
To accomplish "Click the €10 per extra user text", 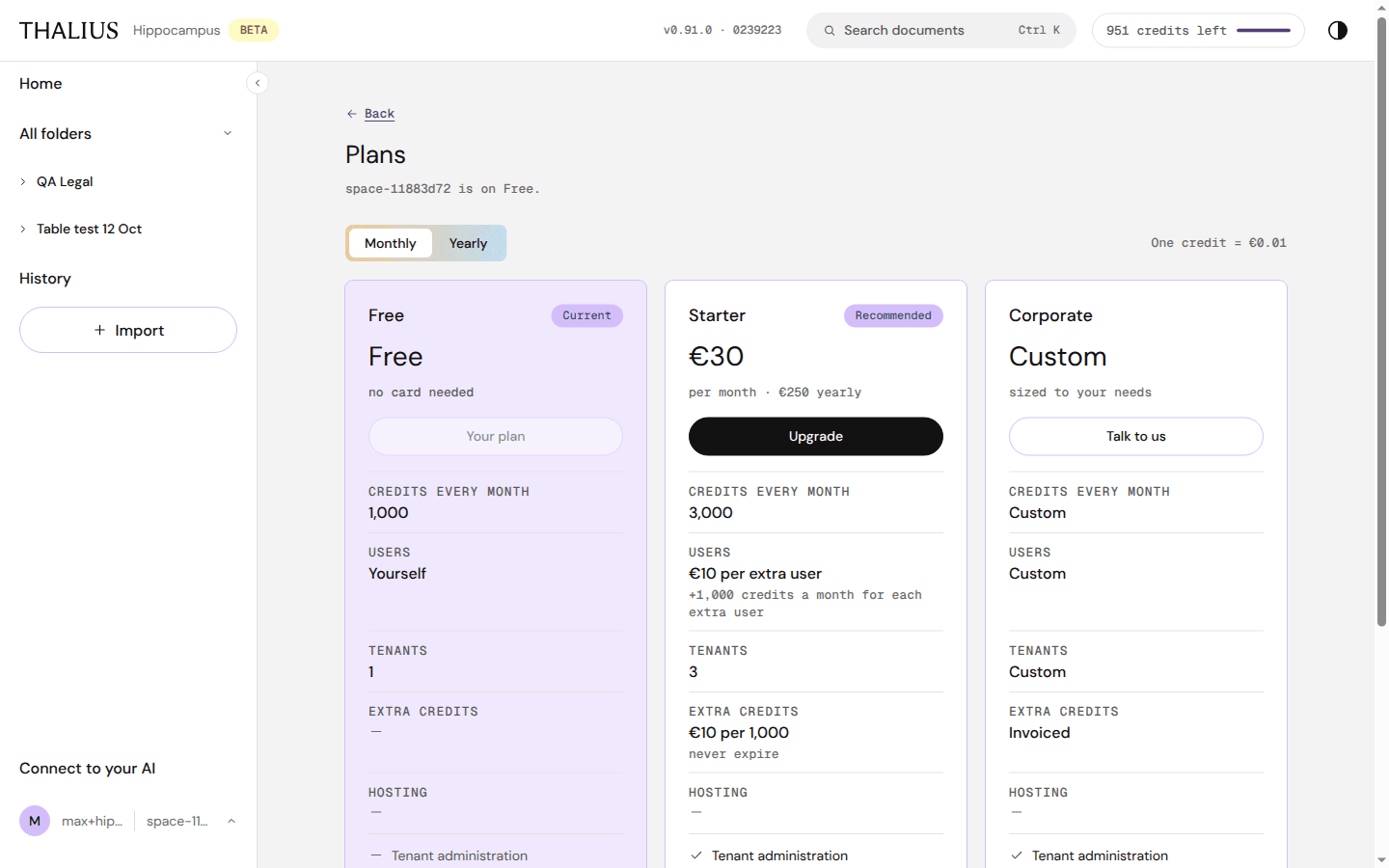I will click(755, 574).
